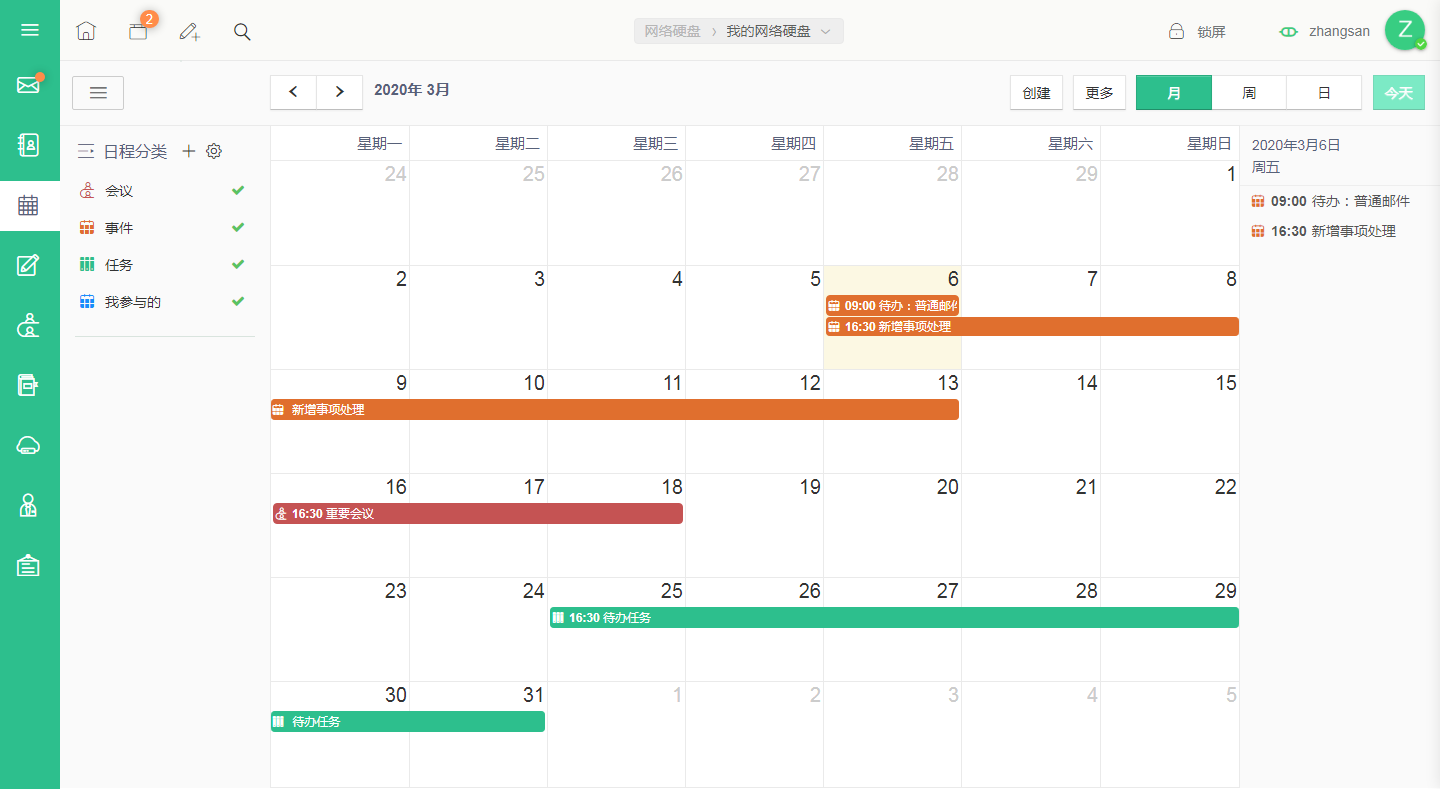Select day 20 in the calendar
The image size is (1440, 789).
coord(948,487)
